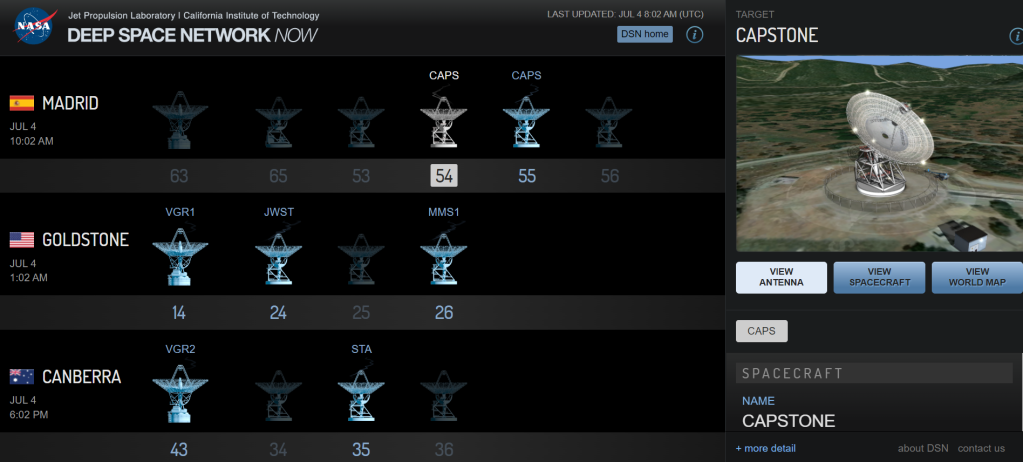Open the contact us link
The image size is (1023, 462).
(x=980, y=448)
